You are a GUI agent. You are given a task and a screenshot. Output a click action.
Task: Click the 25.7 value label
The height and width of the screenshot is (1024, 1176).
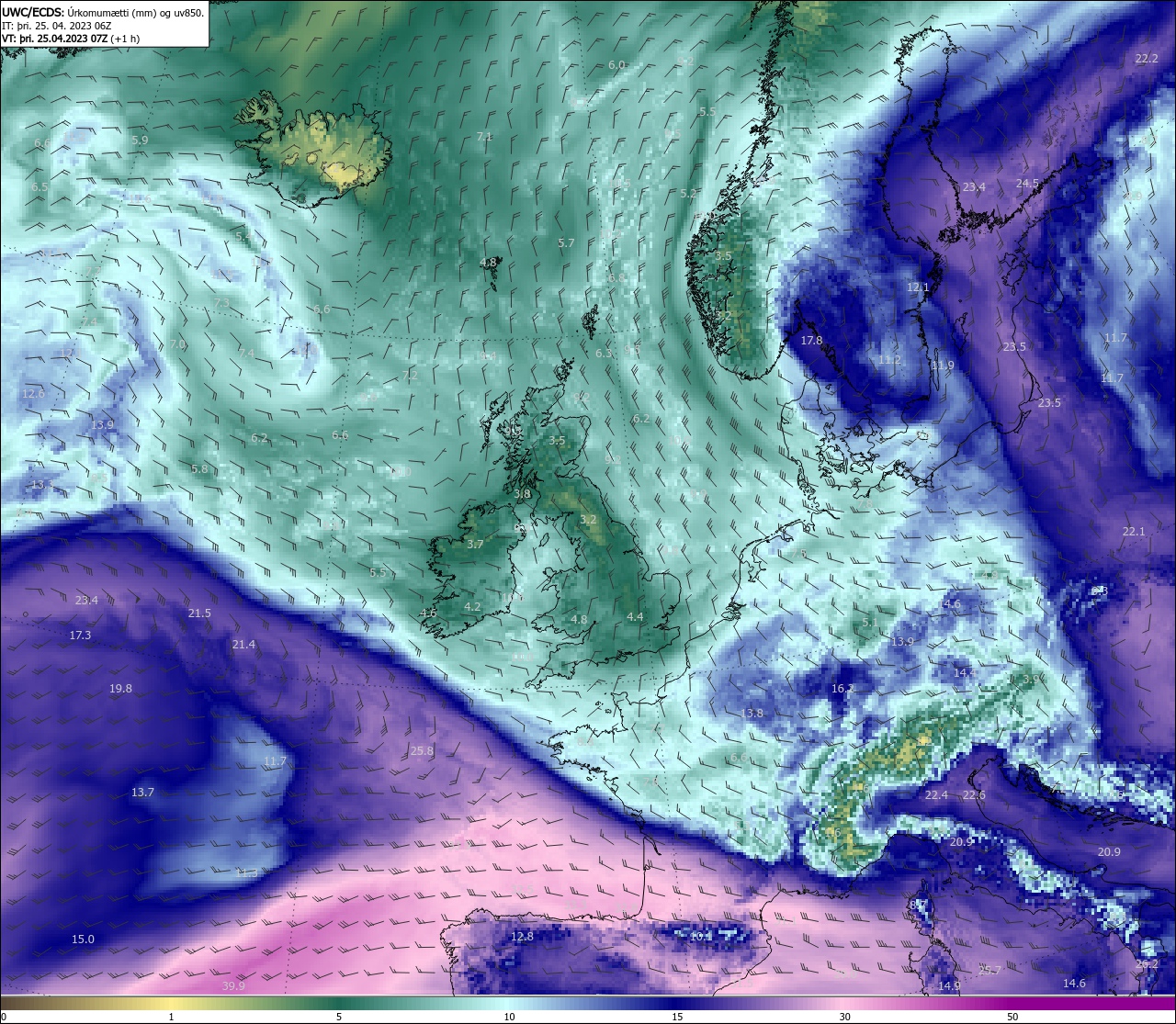point(989,970)
